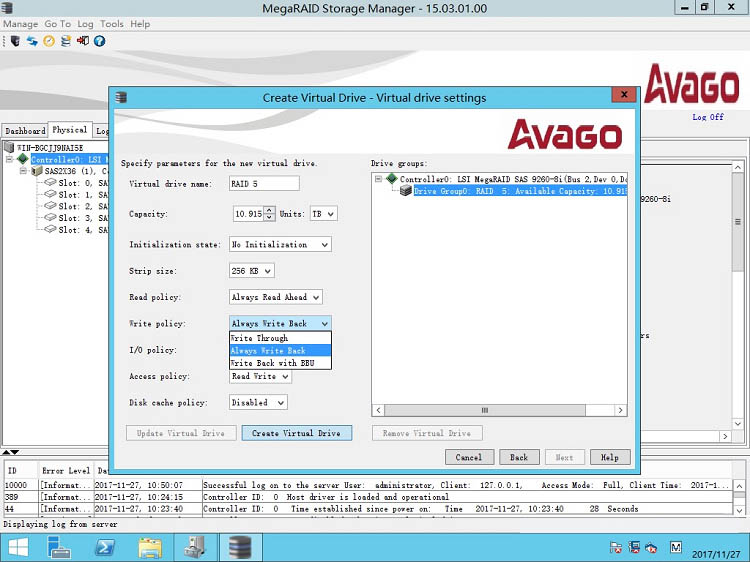Select Always Write Back option in list
750x562 pixels.
tap(280, 351)
